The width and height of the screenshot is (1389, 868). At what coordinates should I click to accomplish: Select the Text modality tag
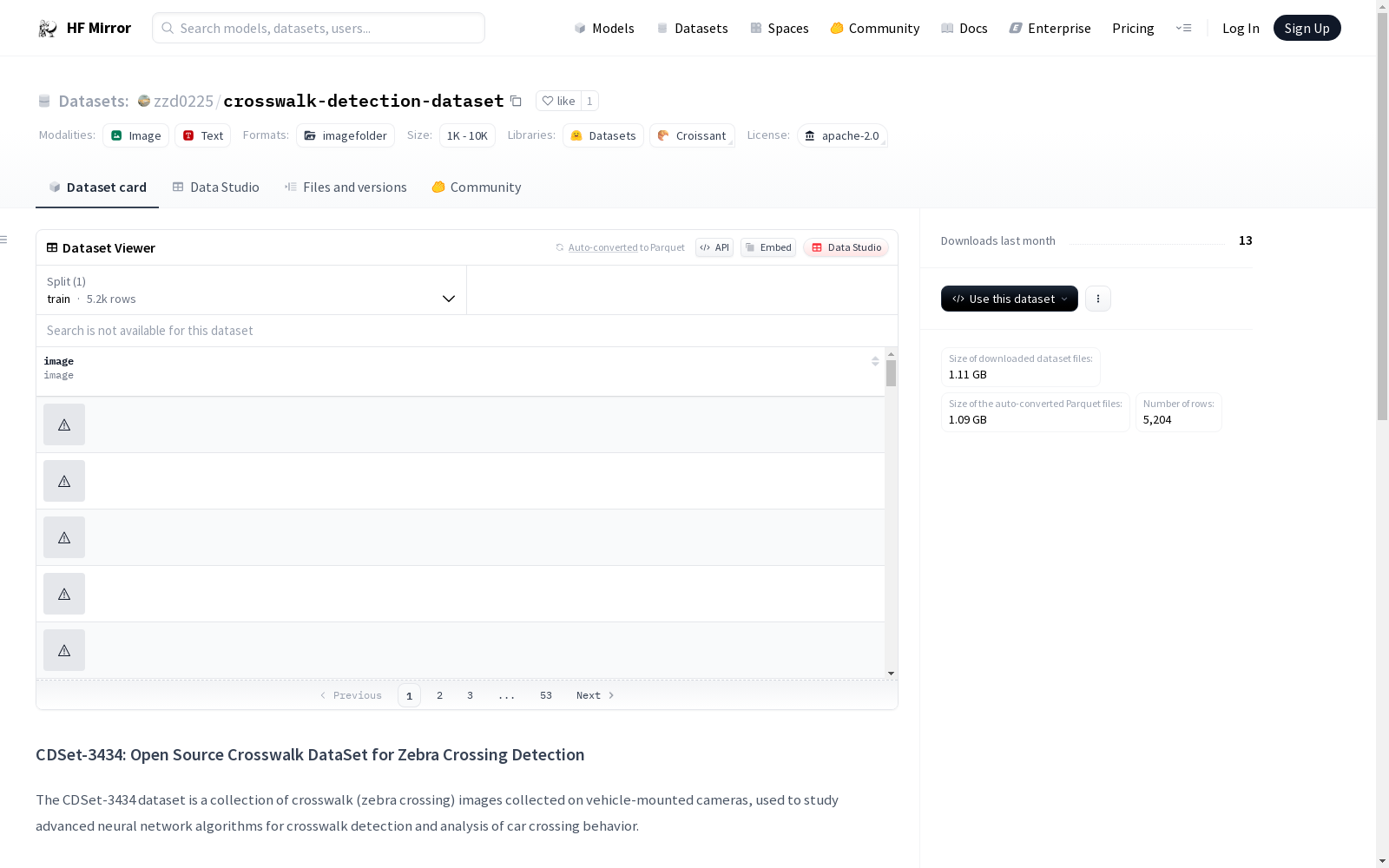coord(203,135)
